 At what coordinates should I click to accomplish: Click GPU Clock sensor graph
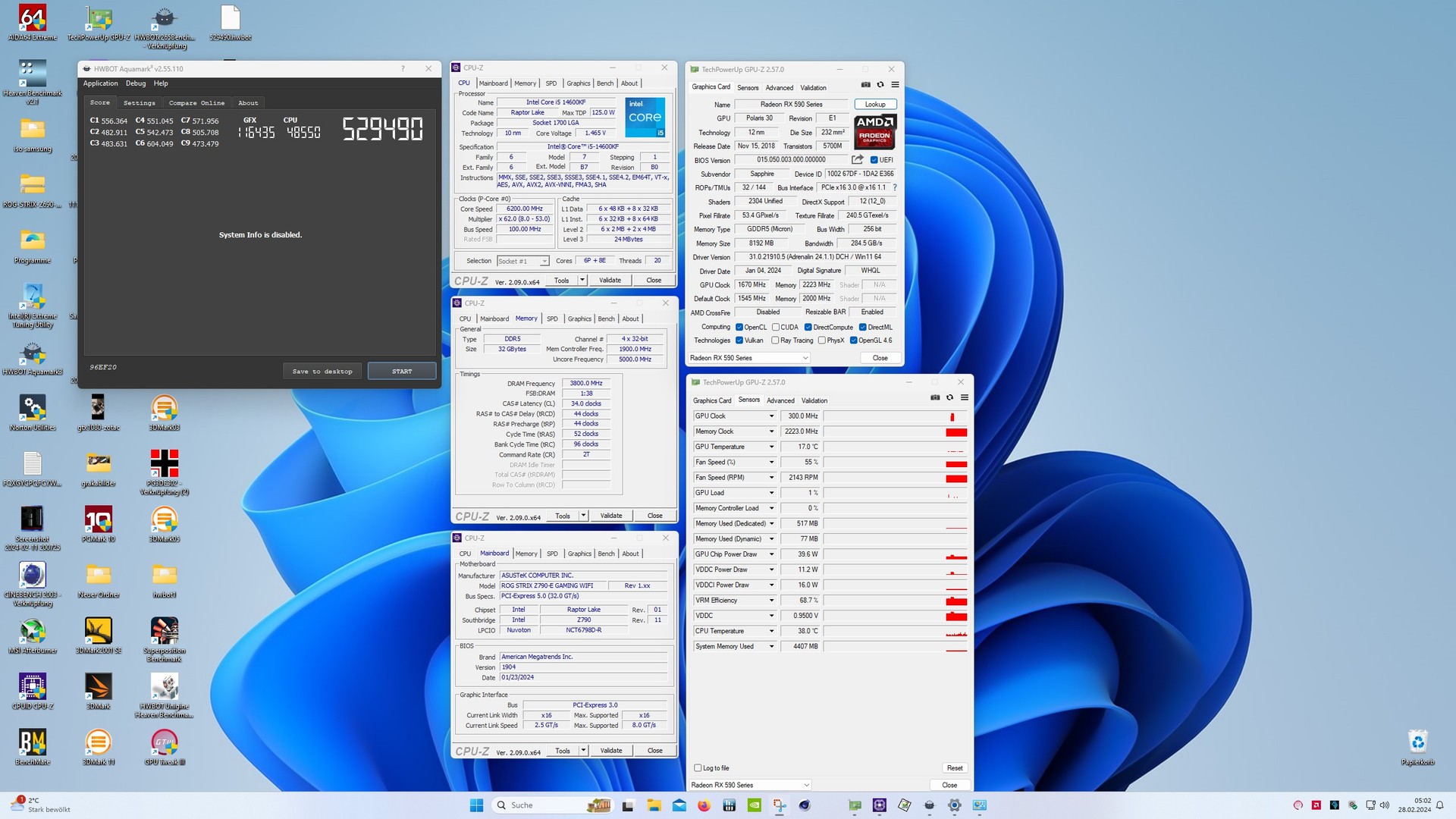(x=896, y=416)
